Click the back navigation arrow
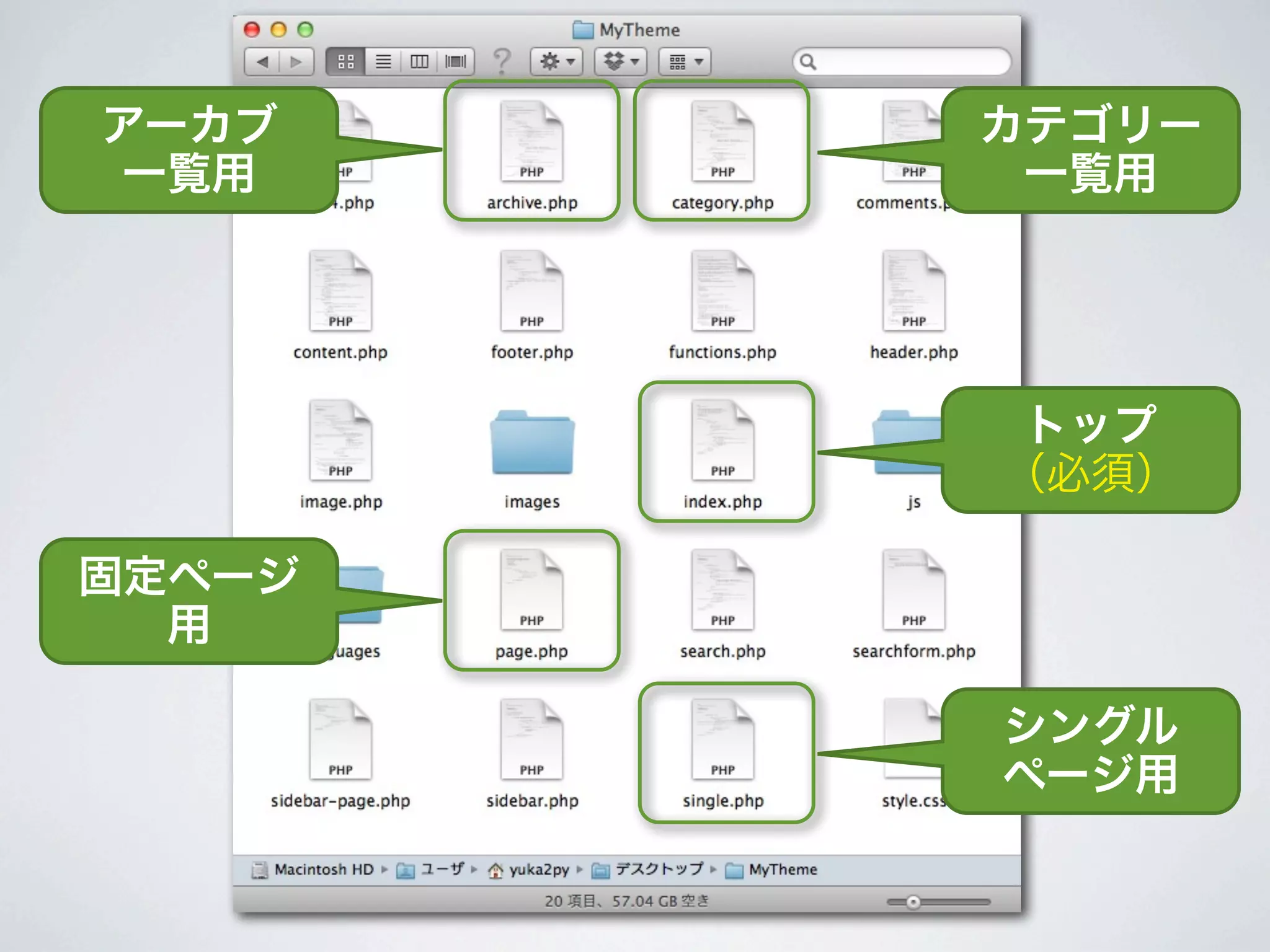Image resolution: width=1270 pixels, height=952 pixels. click(262, 61)
